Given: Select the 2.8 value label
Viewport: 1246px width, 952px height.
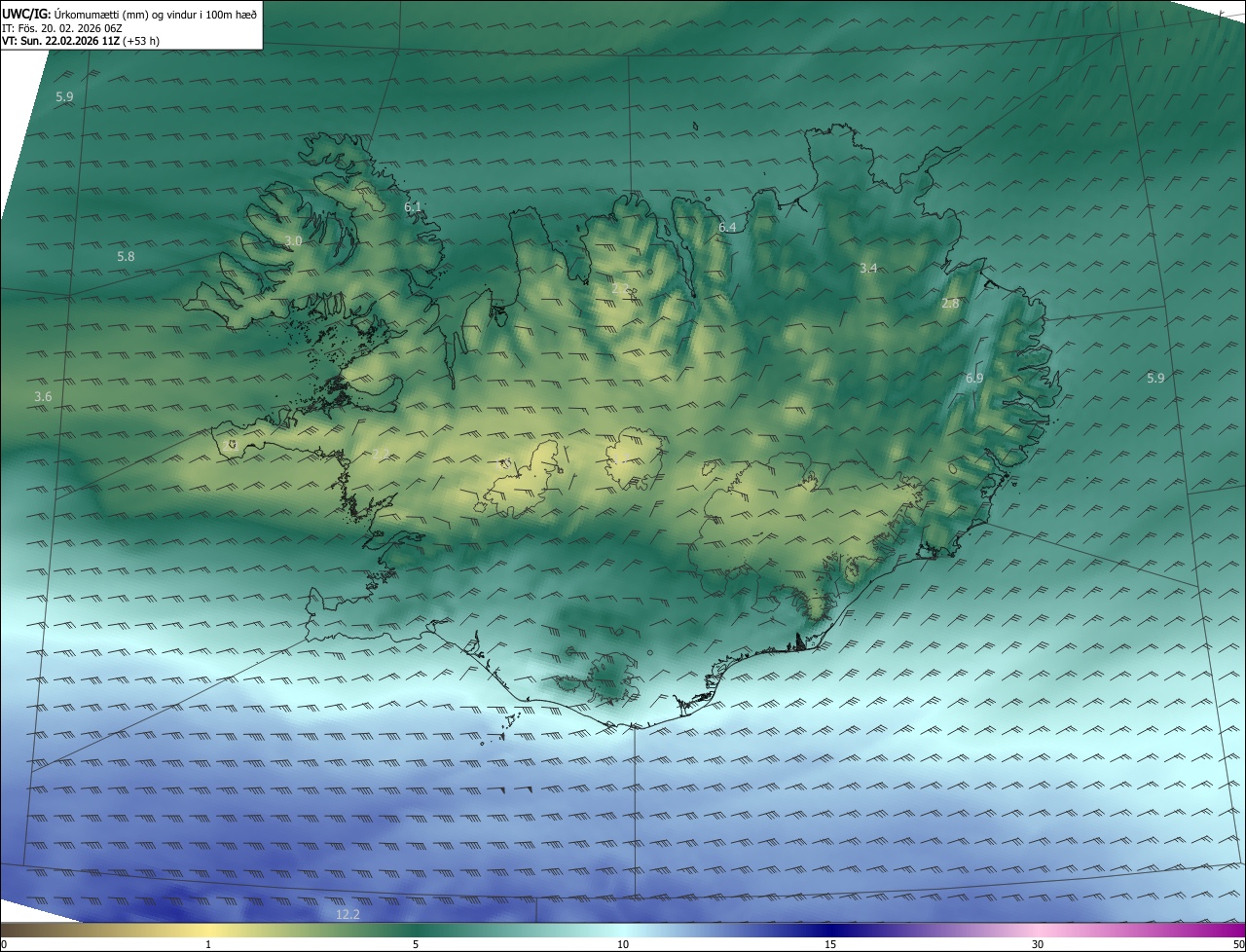Looking at the screenshot, I should click(950, 304).
